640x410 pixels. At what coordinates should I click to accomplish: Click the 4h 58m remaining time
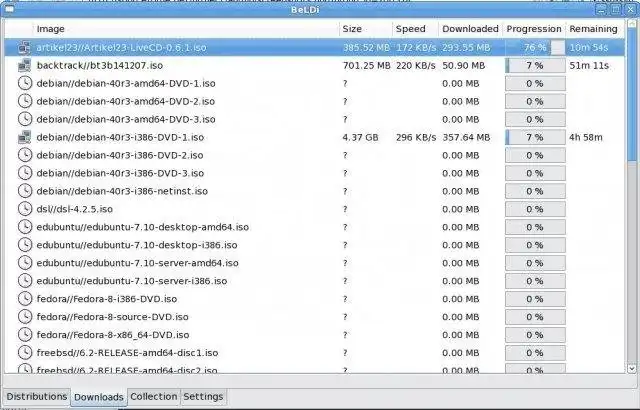(x=586, y=137)
